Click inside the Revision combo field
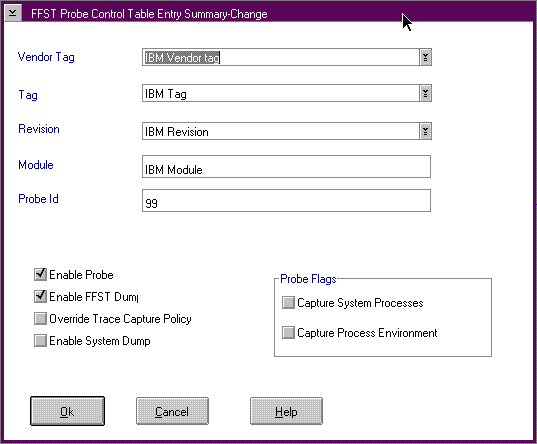The image size is (537, 444). [280, 131]
